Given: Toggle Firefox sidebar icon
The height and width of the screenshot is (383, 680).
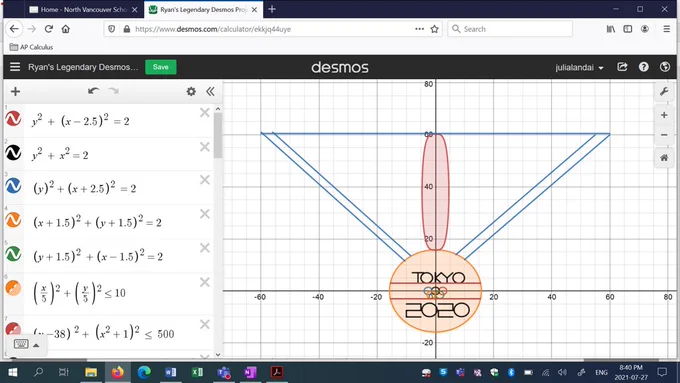Looking at the screenshot, I should pyautogui.click(x=628, y=29).
